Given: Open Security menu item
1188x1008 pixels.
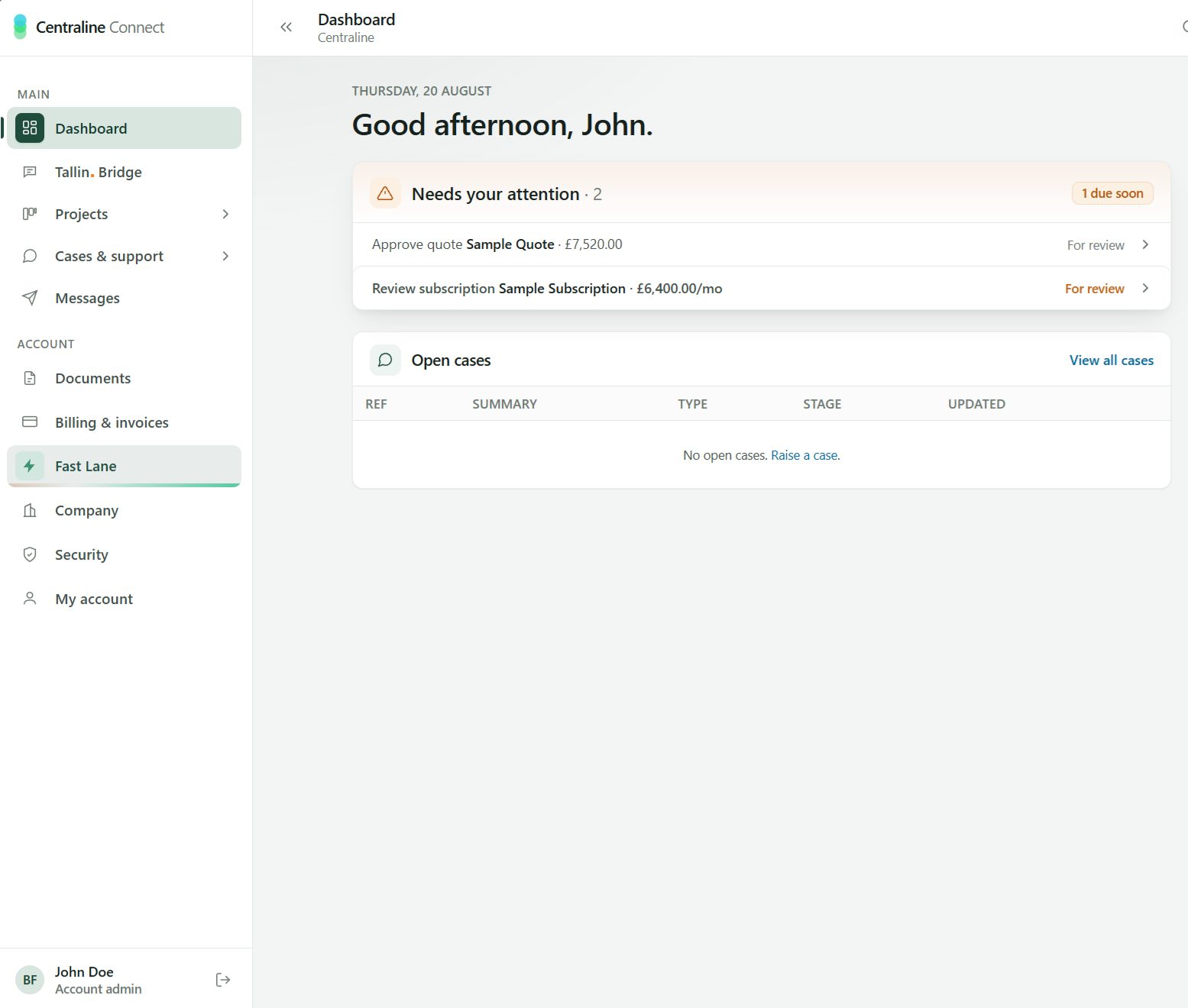Looking at the screenshot, I should tap(124, 554).
